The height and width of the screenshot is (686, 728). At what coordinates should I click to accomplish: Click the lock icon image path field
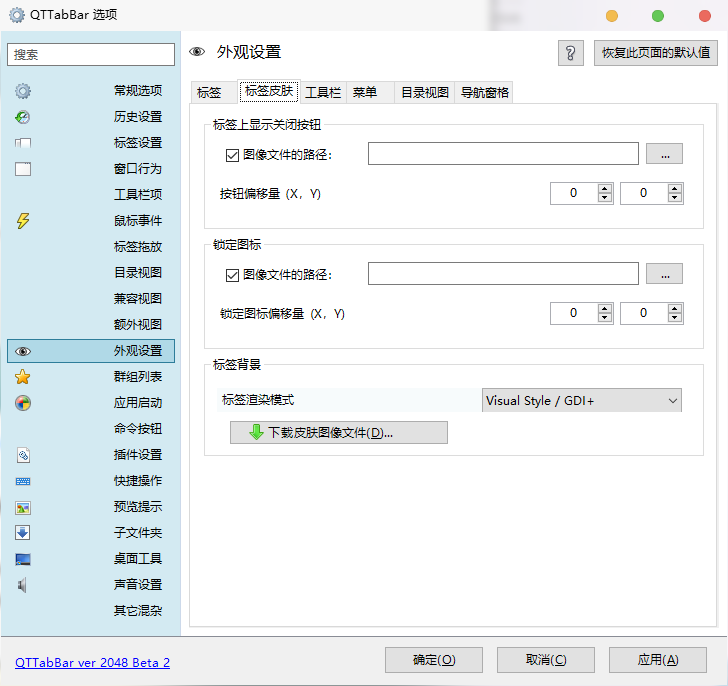(x=503, y=273)
